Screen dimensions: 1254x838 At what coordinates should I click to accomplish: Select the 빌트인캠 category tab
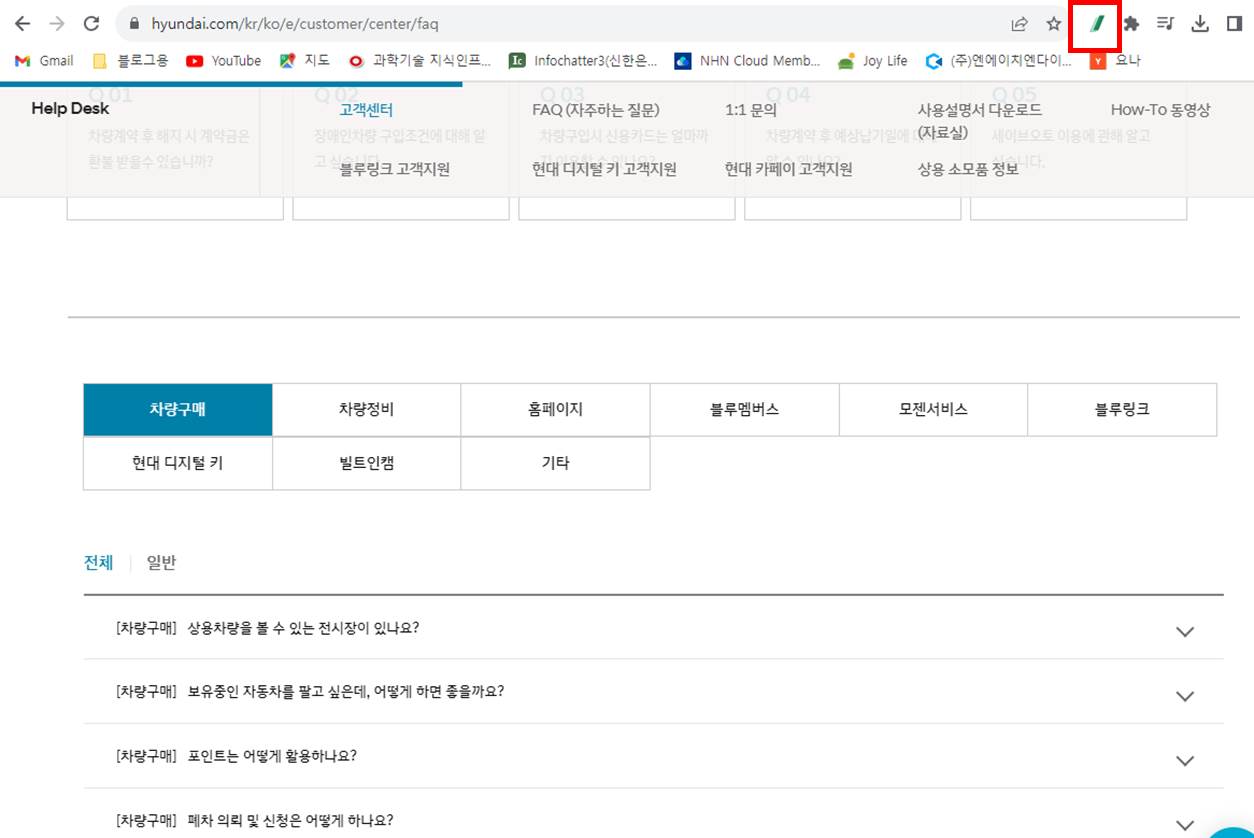(367, 464)
